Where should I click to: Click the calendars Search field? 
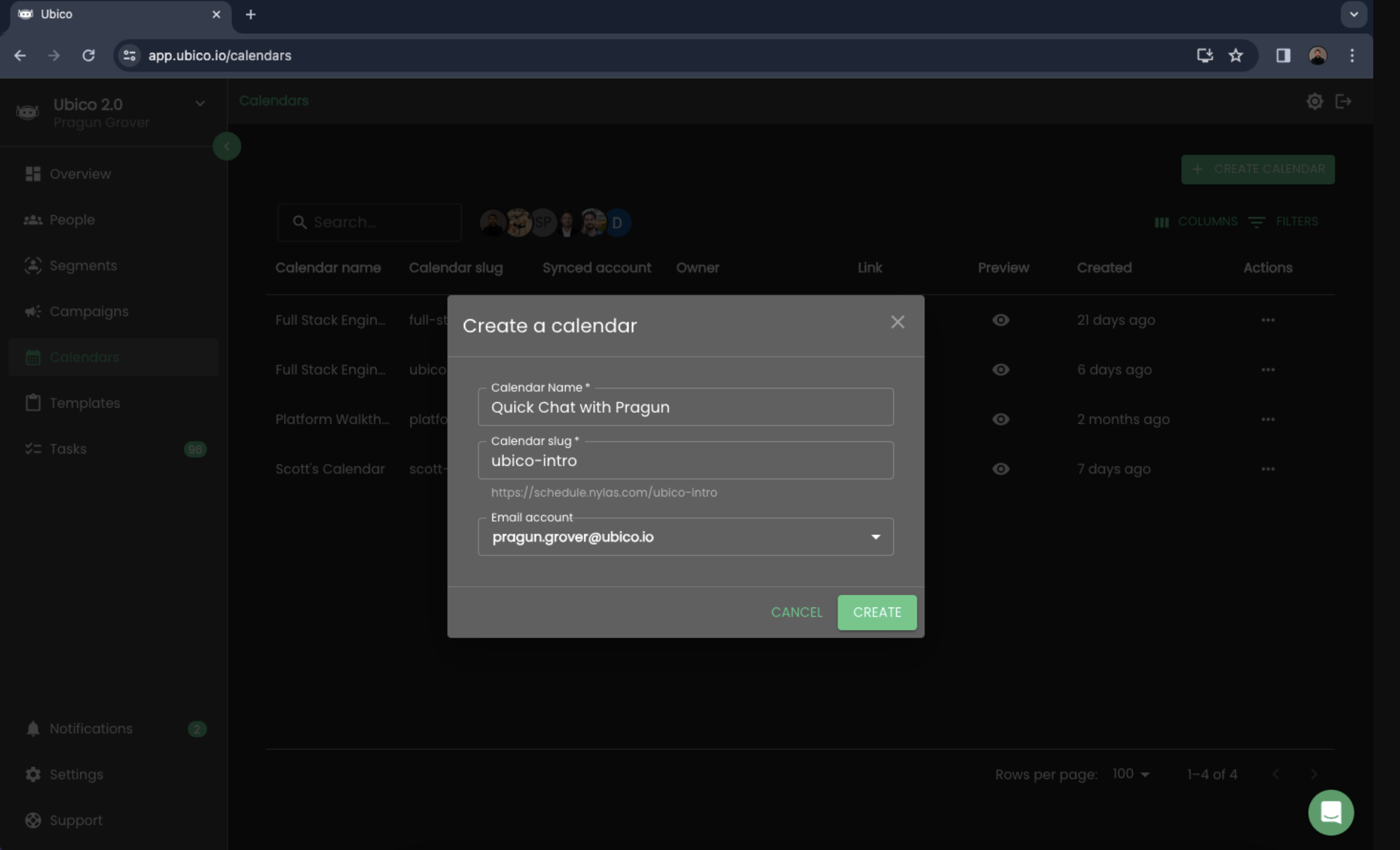(x=369, y=222)
